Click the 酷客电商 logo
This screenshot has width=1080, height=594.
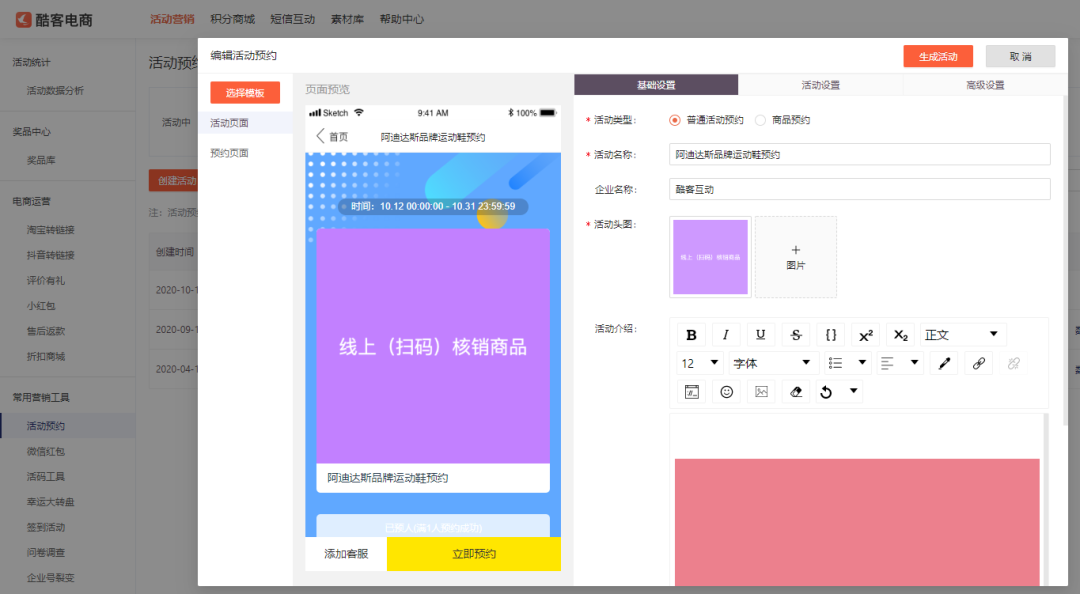point(54,20)
